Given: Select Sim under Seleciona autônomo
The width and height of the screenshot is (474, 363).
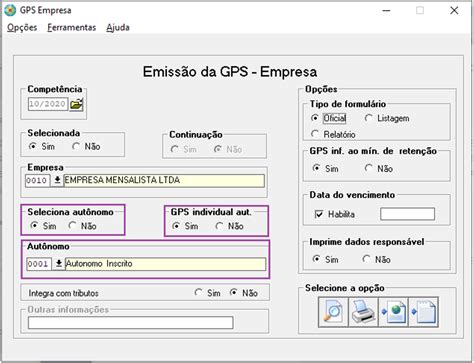Looking at the screenshot, I should coord(43,226).
